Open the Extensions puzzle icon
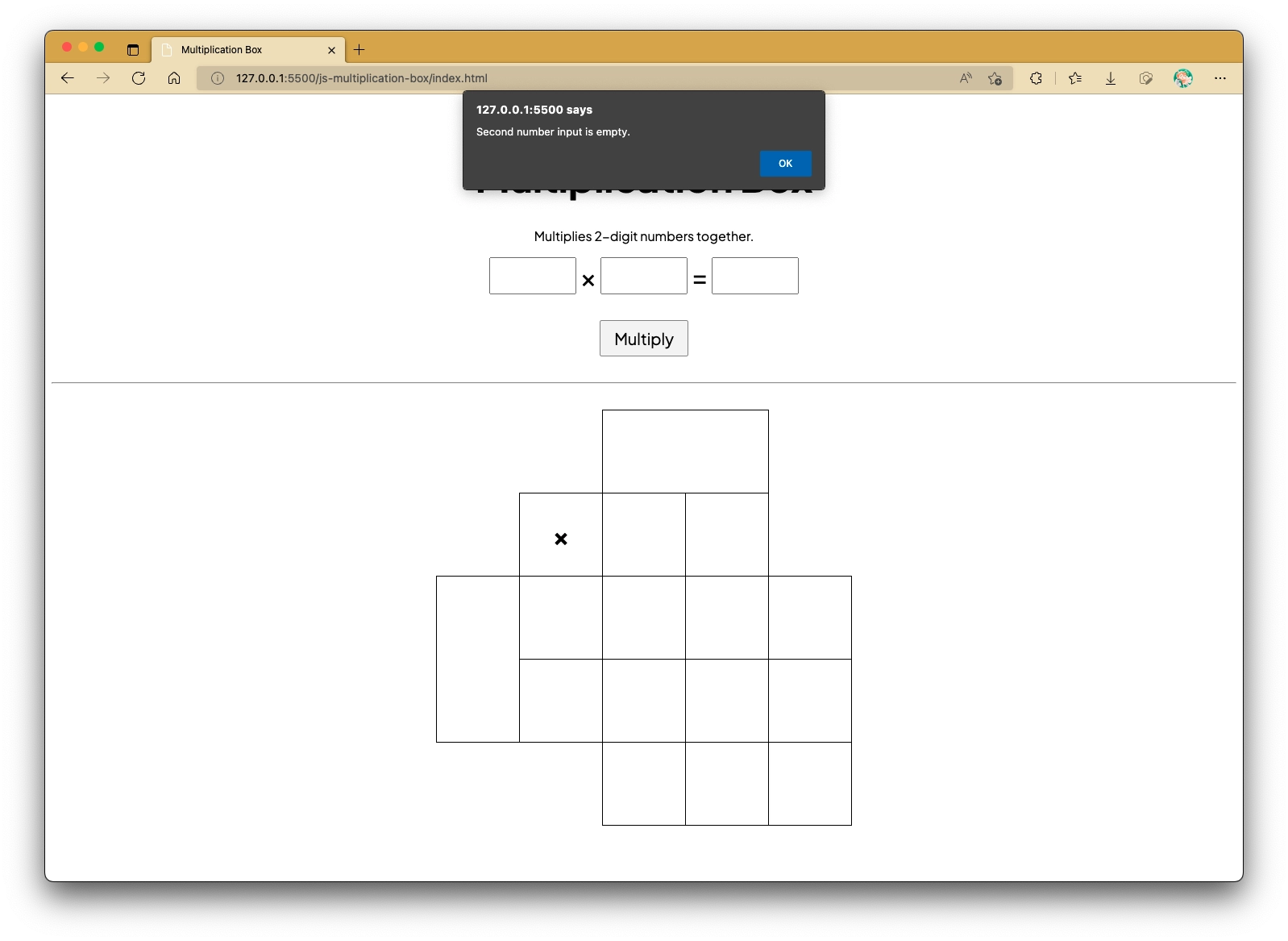Image resolution: width=1288 pixels, height=941 pixels. [x=1036, y=78]
